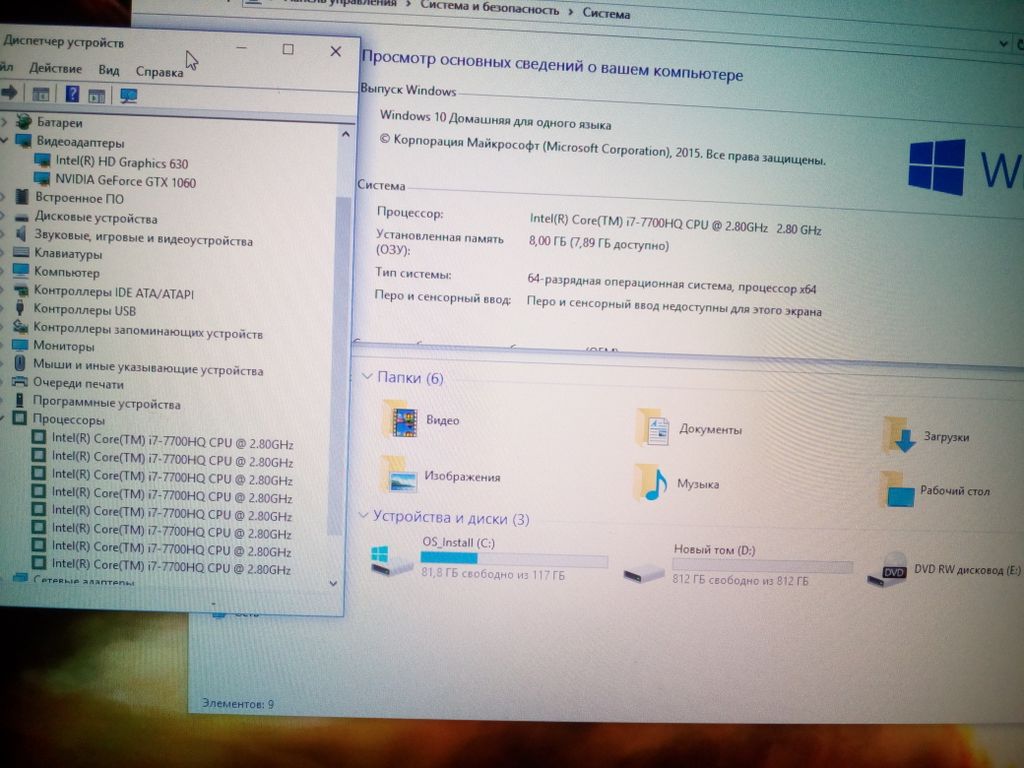Open the Загрузки folder
This screenshot has width=1024, height=768.
(900, 437)
